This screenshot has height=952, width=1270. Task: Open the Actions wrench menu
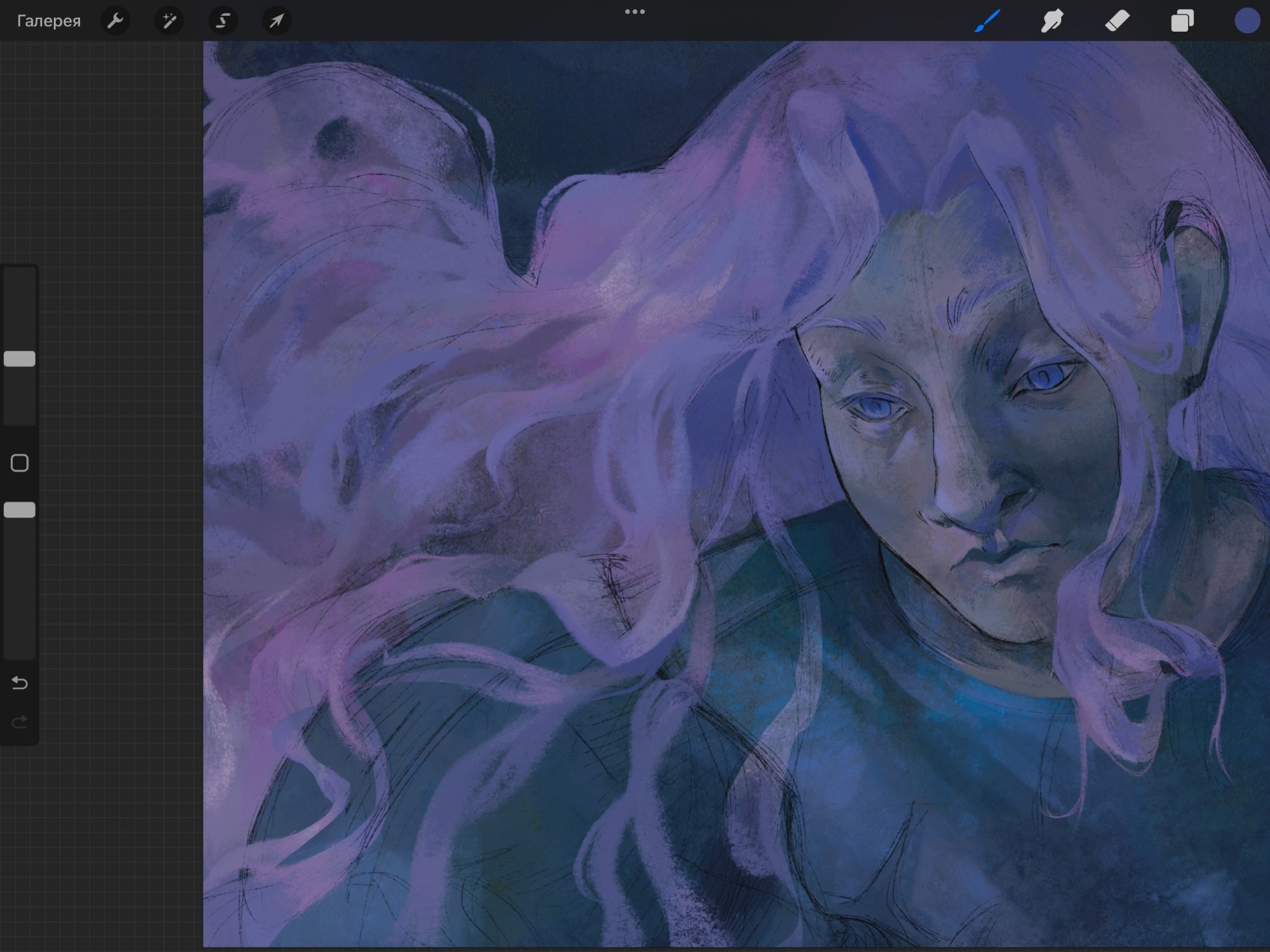[x=115, y=21]
